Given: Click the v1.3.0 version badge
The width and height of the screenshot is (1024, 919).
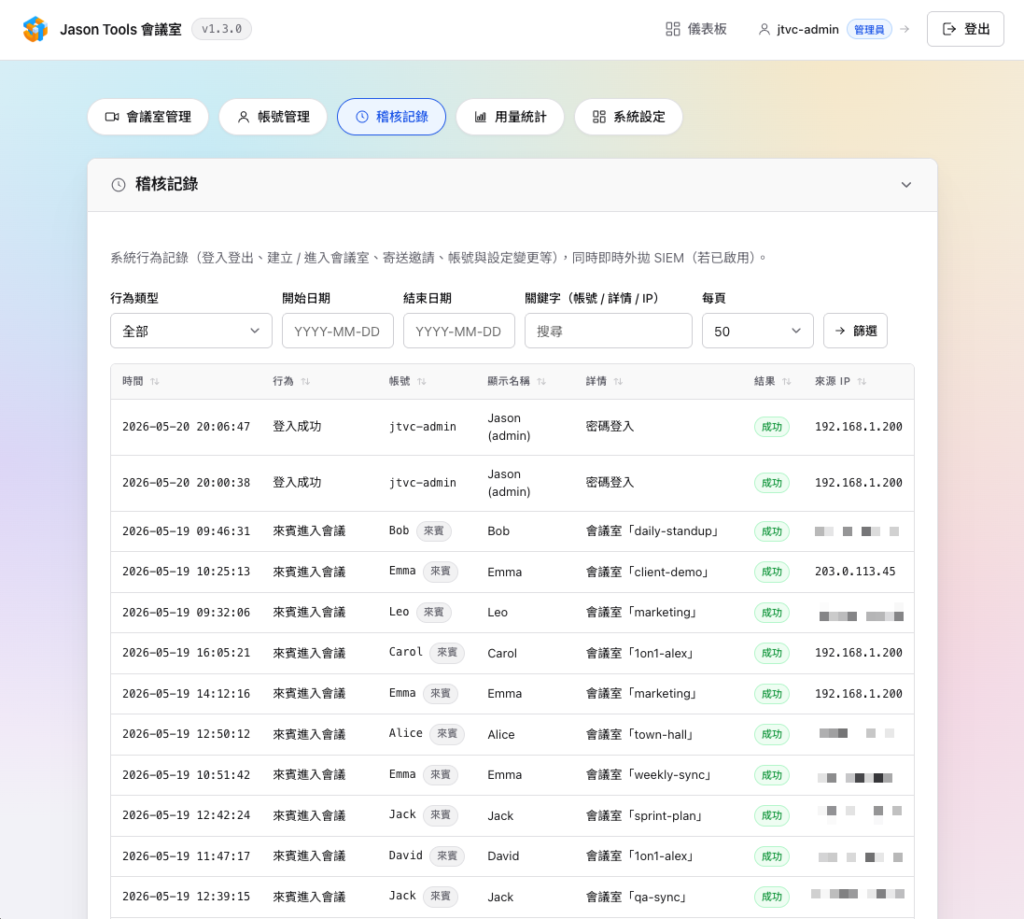Looking at the screenshot, I should pos(221,29).
